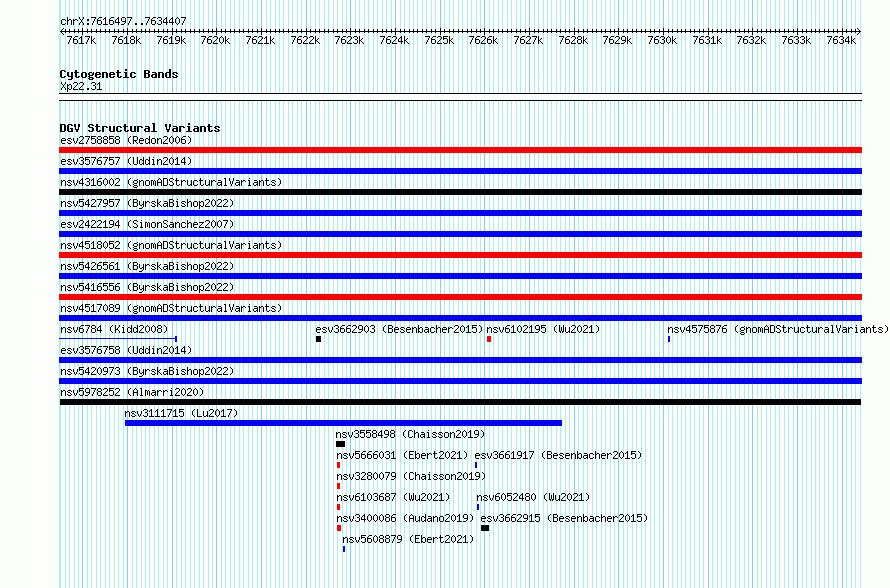
Task: Click the 7625k ruler position
Action: (439, 40)
